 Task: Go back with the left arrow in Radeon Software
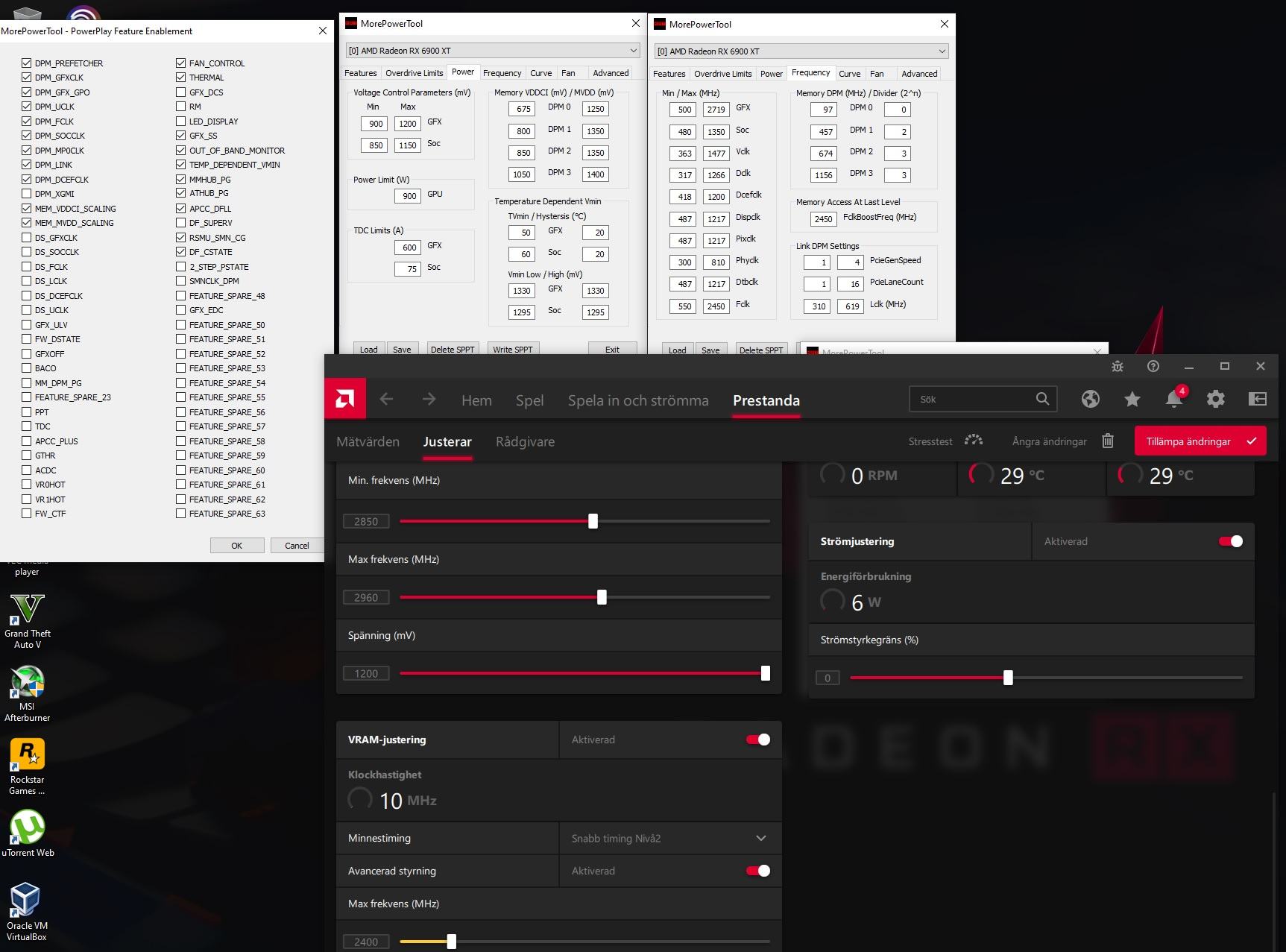click(x=386, y=400)
